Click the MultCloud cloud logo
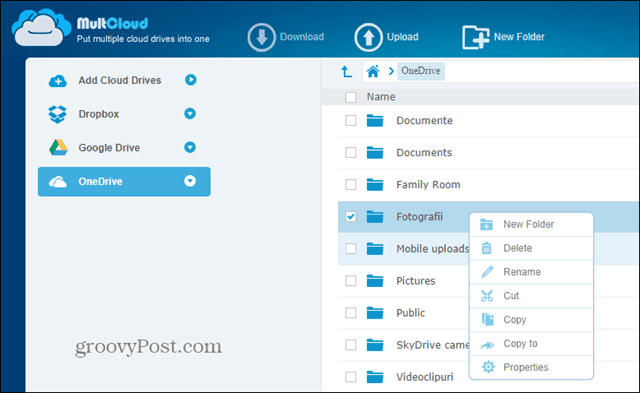 (x=41, y=27)
